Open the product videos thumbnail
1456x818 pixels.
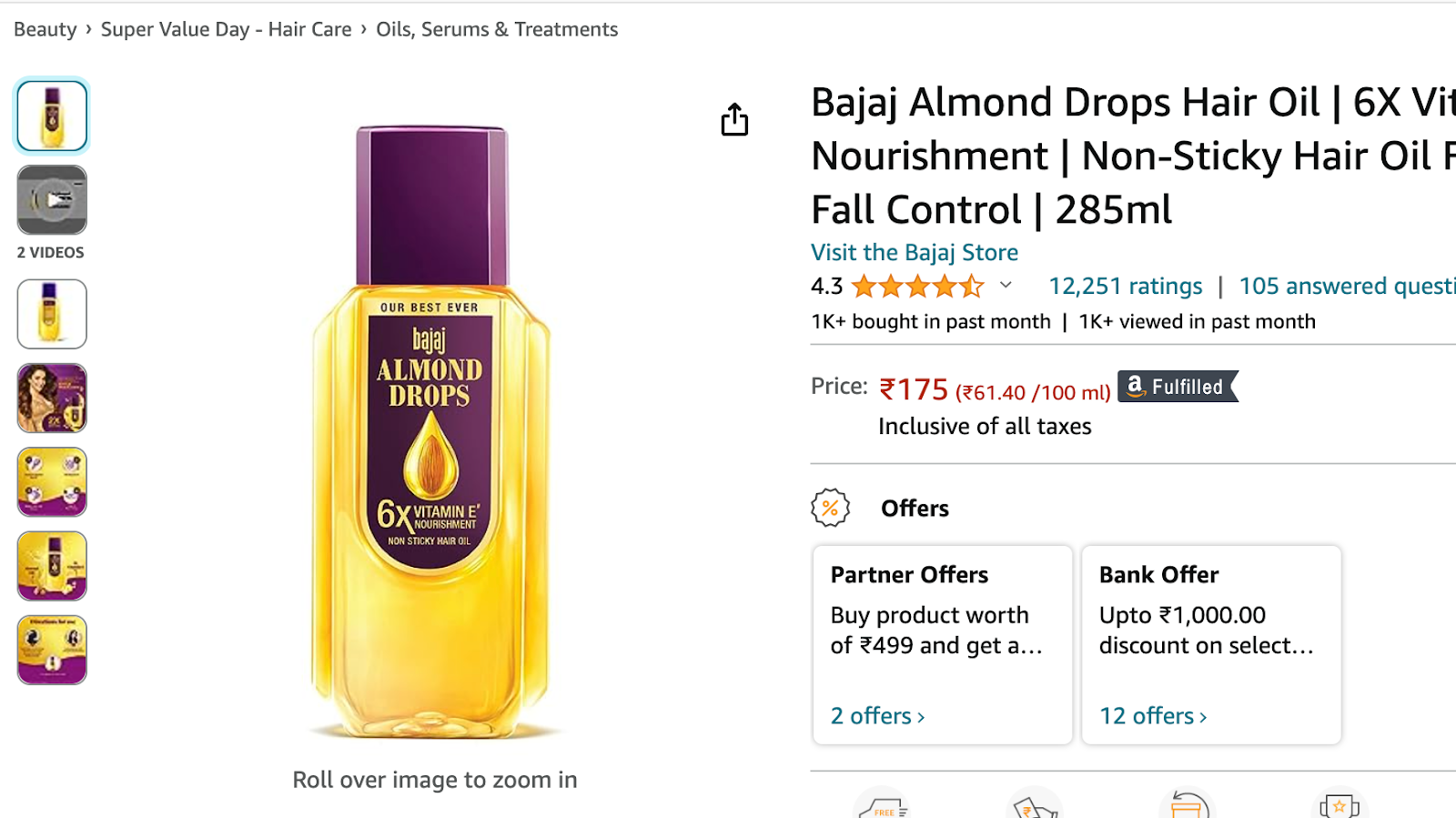coord(52,200)
